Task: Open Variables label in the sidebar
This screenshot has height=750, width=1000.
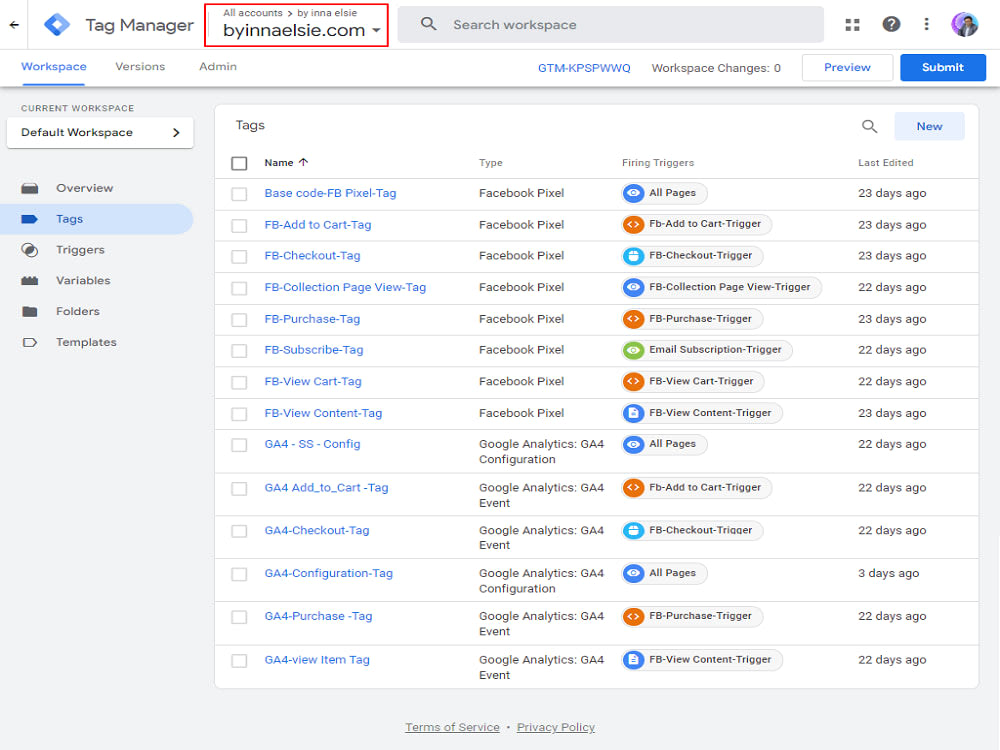Action: [83, 281]
